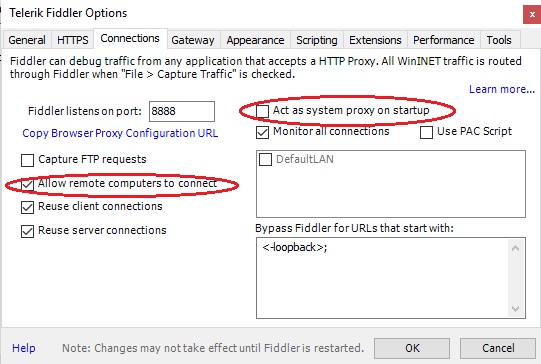Switch to the General tab
The image size is (541, 364).
coord(27,40)
